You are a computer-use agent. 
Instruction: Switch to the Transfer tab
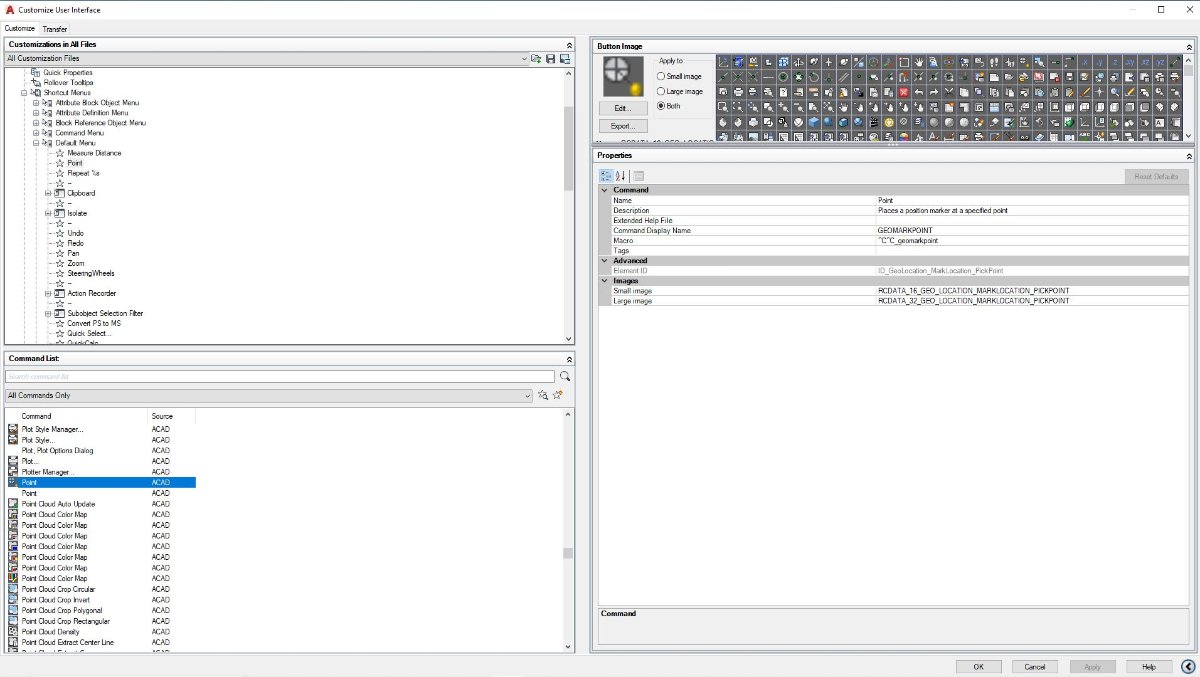[x=54, y=29]
